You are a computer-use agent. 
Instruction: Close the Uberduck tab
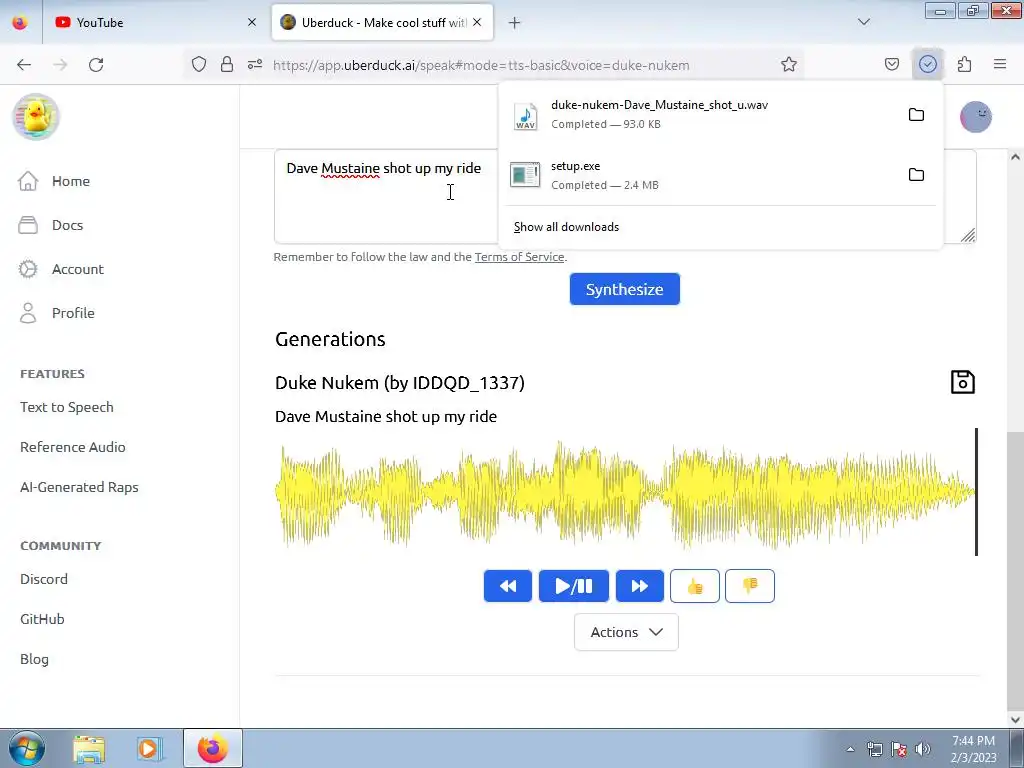(477, 22)
